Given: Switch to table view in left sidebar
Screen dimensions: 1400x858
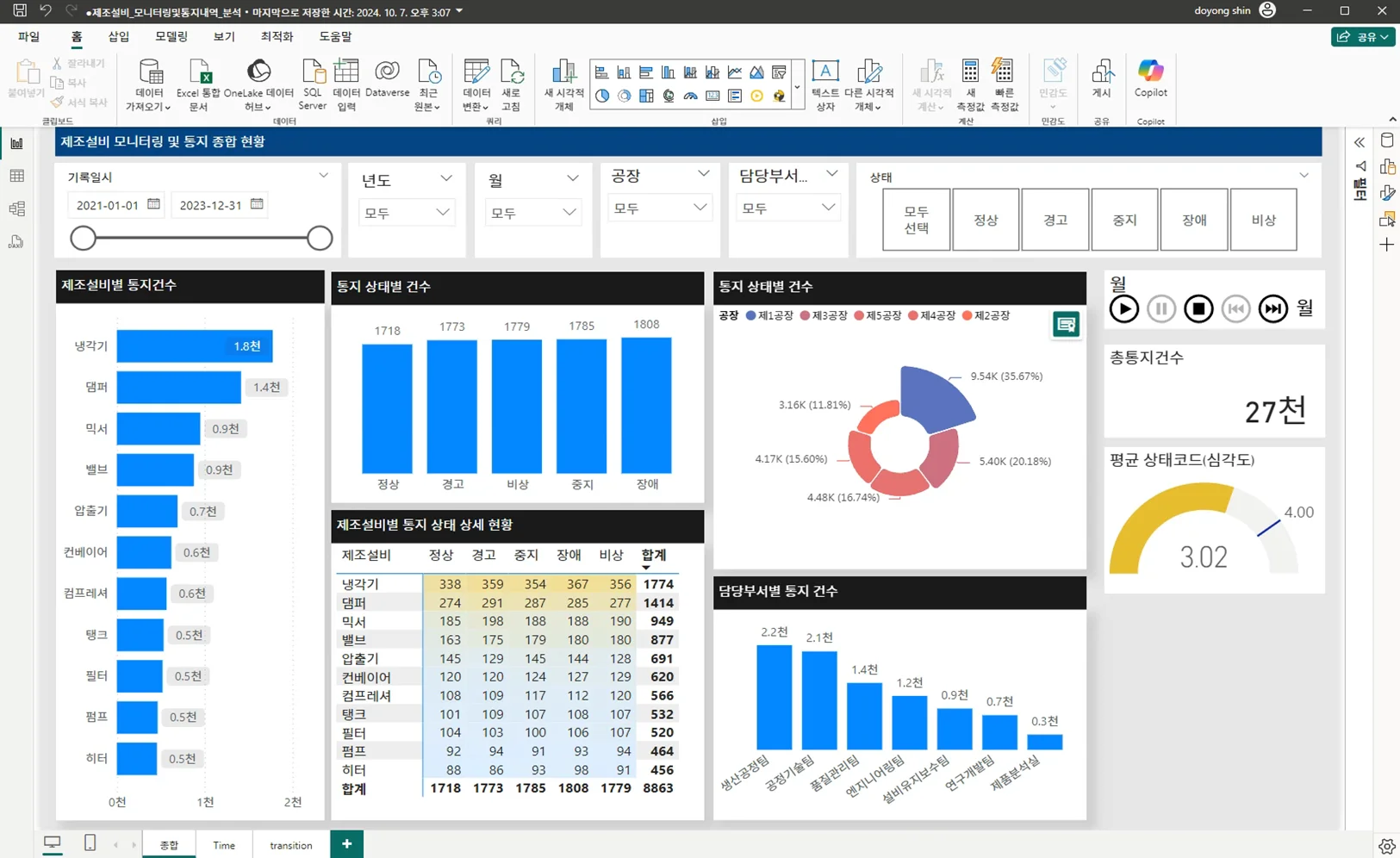Looking at the screenshot, I should (x=16, y=176).
